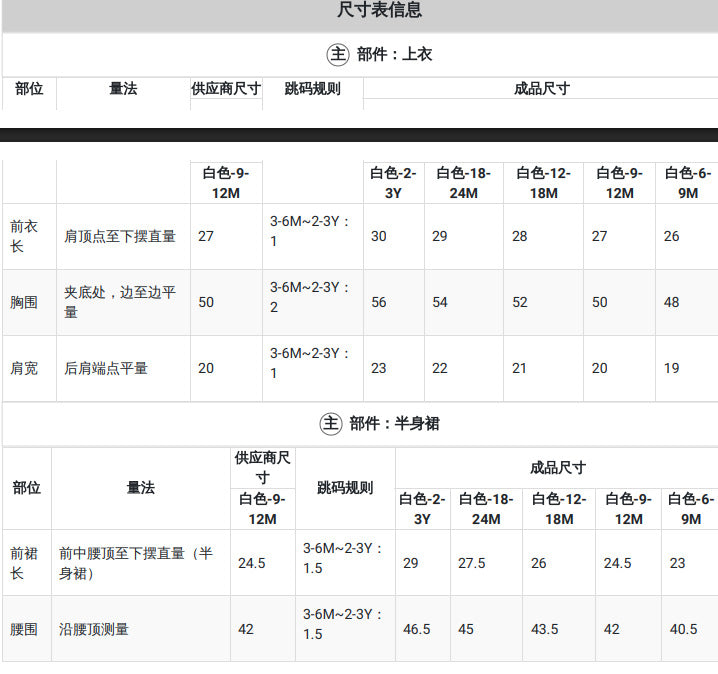Click 供应商尺寸 header in the 上衣 table
The height and width of the screenshot is (674, 718).
click(x=226, y=88)
